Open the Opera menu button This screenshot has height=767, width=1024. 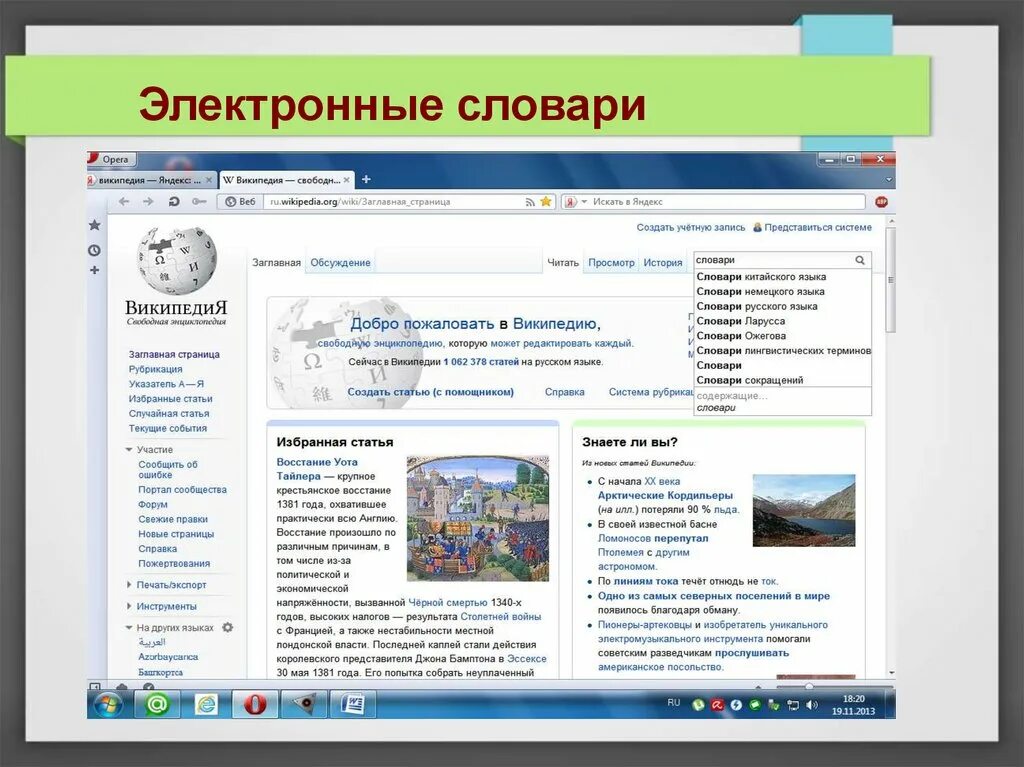click(111, 159)
